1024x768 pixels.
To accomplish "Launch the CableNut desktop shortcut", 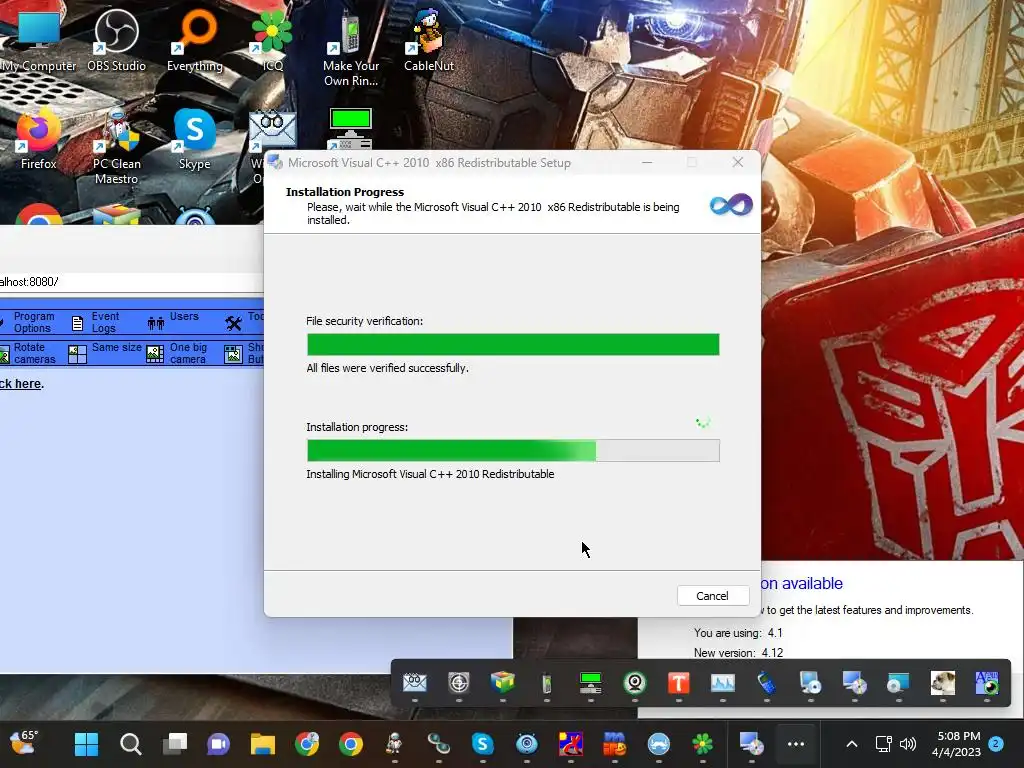I will [428, 40].
